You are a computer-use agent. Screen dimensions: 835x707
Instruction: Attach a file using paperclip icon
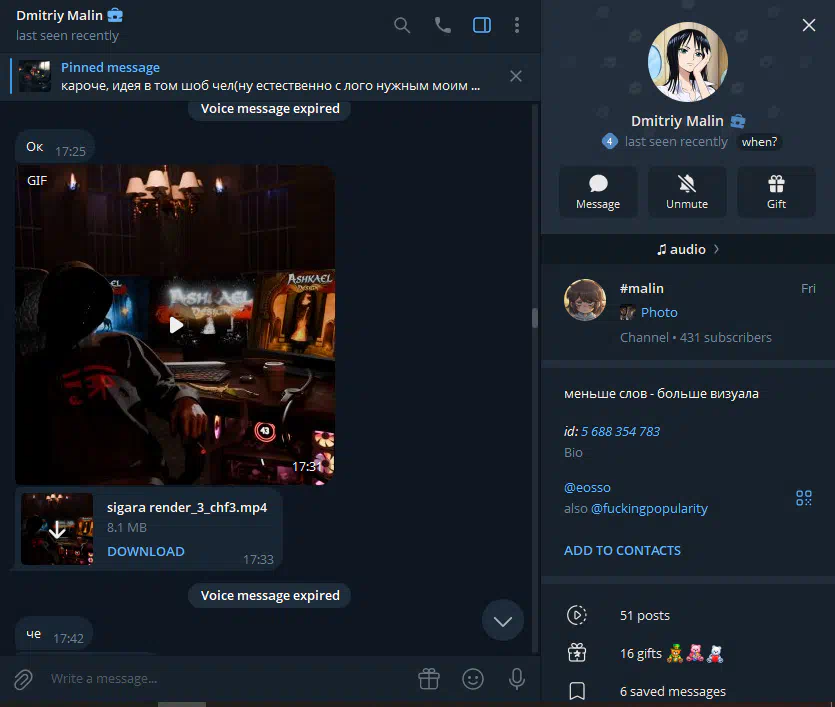22,679
